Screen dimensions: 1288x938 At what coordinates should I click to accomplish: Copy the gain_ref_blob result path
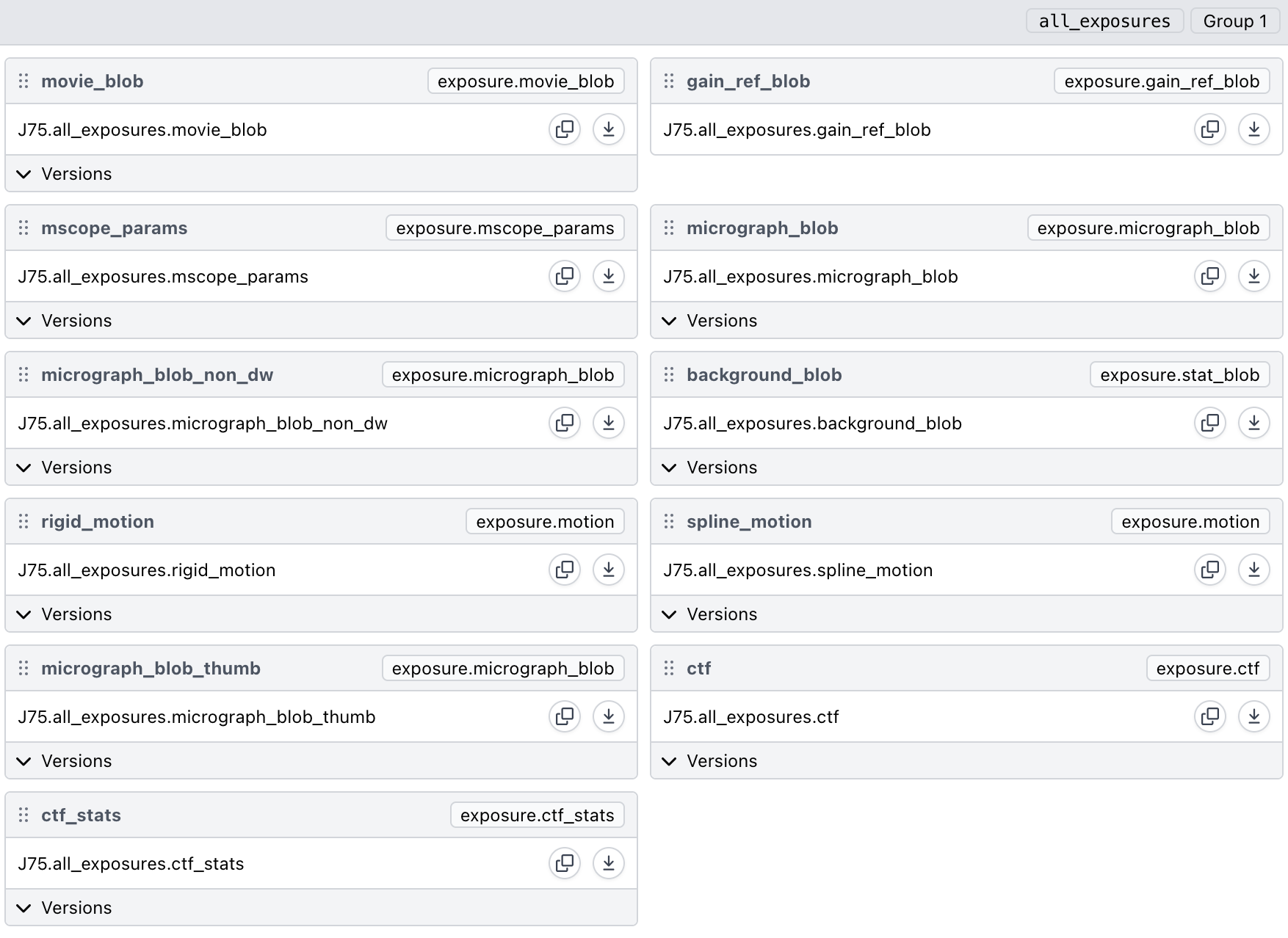click(1210, 129)
